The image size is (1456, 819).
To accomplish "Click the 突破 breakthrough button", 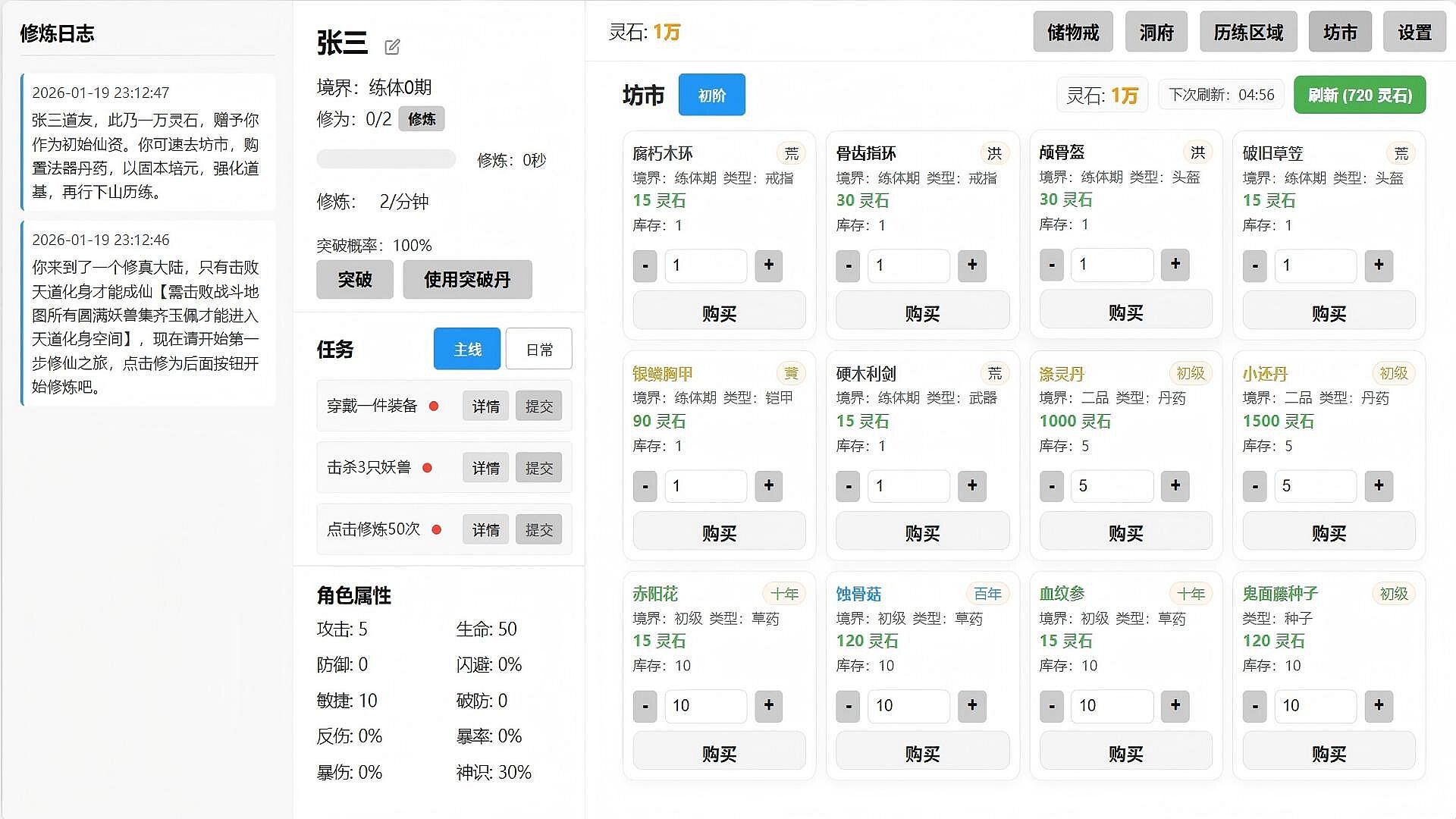I will (354, 280).
